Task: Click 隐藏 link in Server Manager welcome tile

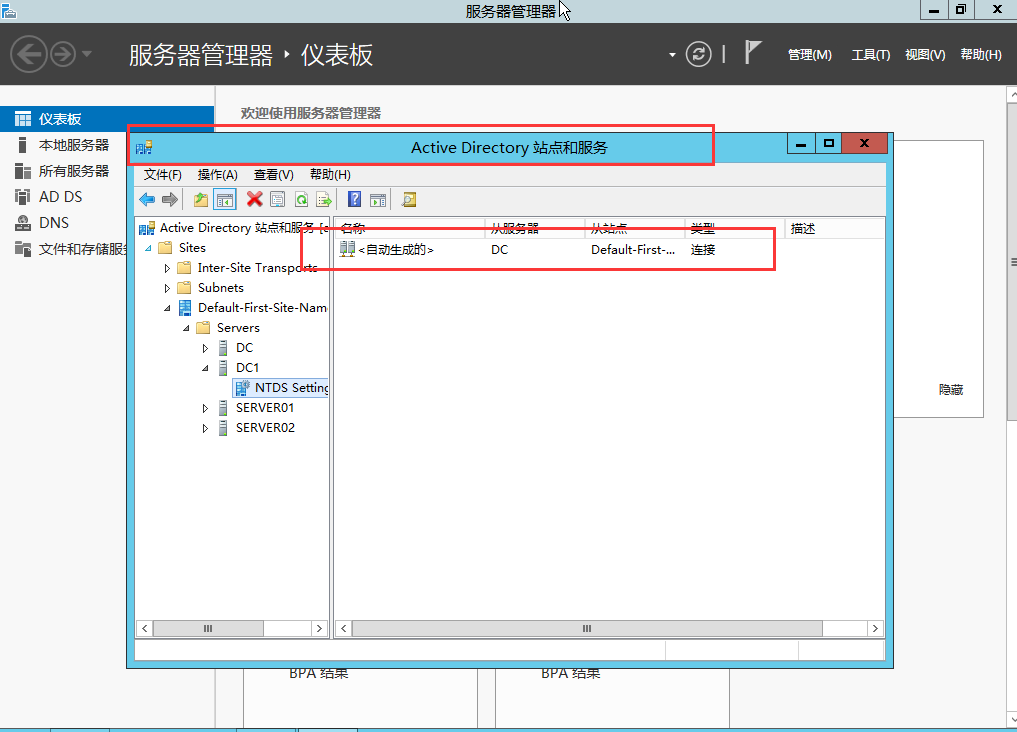Action: pos(951,390)
